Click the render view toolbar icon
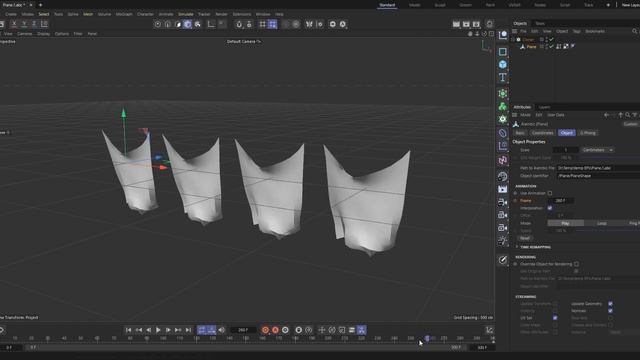 pos(456,24)
